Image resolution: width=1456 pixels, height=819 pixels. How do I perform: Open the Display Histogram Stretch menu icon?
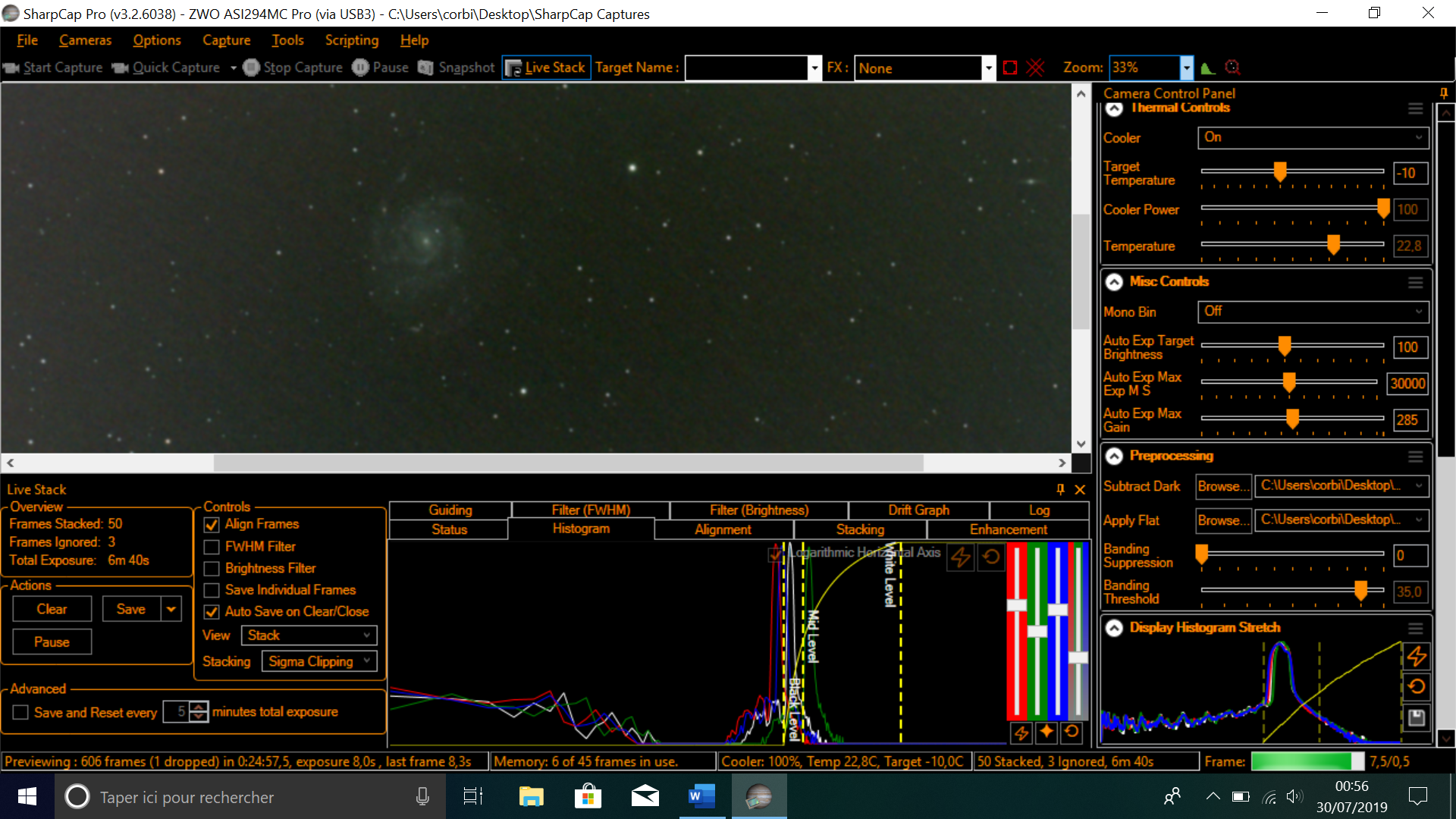click(x=1415, y=629)
